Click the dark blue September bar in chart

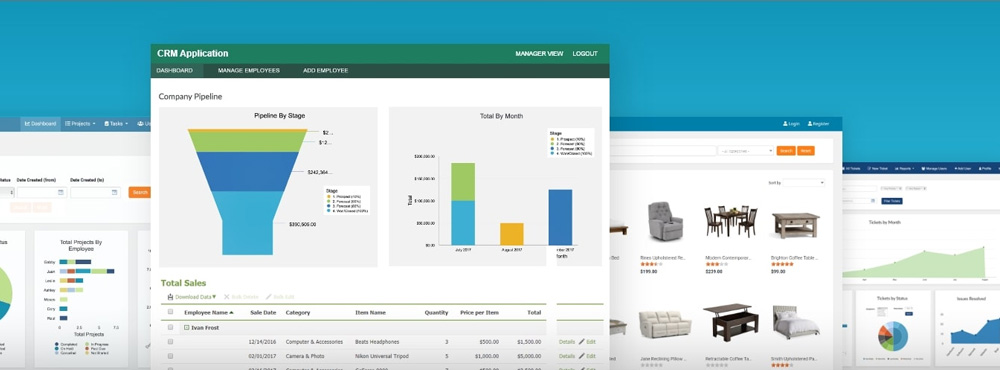(x=560, y=218)
